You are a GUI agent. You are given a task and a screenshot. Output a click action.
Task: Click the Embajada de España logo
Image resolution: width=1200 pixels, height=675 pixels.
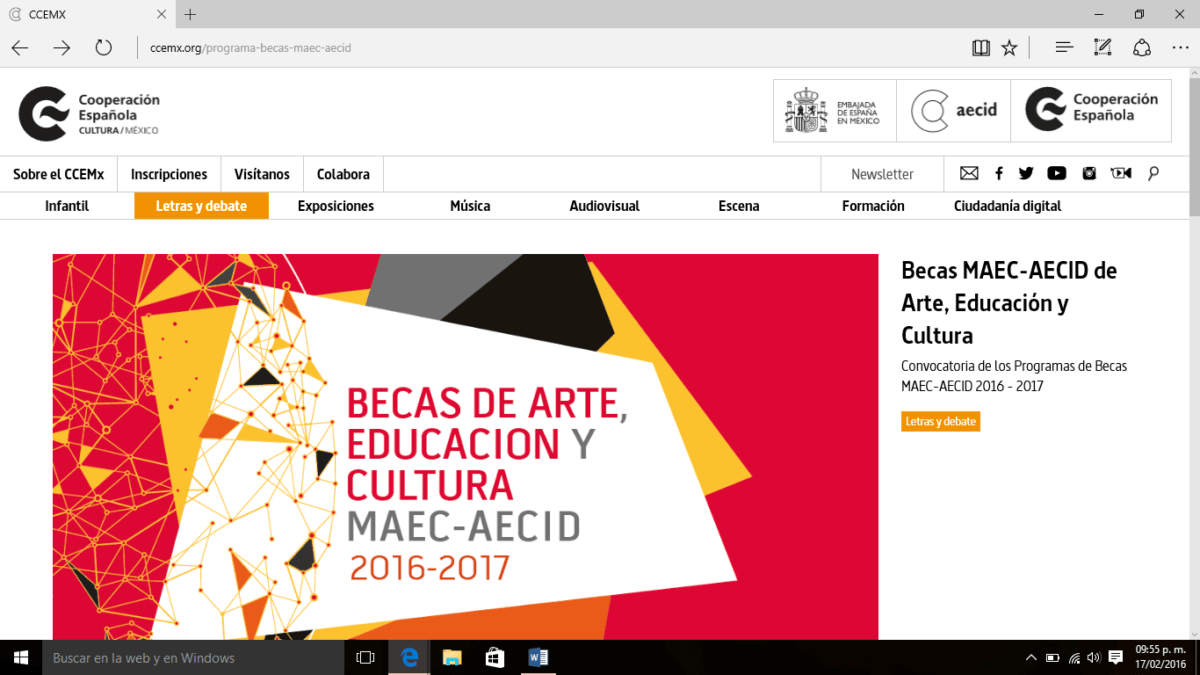point(835,111)
